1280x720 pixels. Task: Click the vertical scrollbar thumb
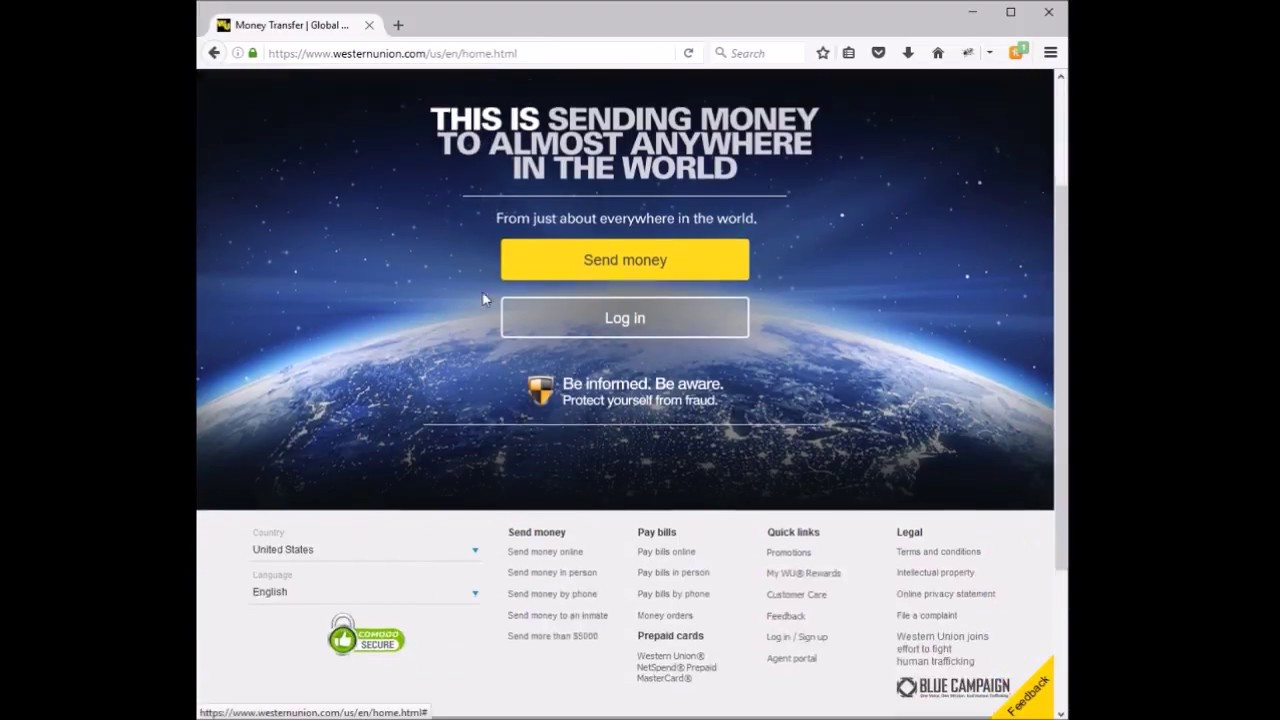(x=1061, y=375)
